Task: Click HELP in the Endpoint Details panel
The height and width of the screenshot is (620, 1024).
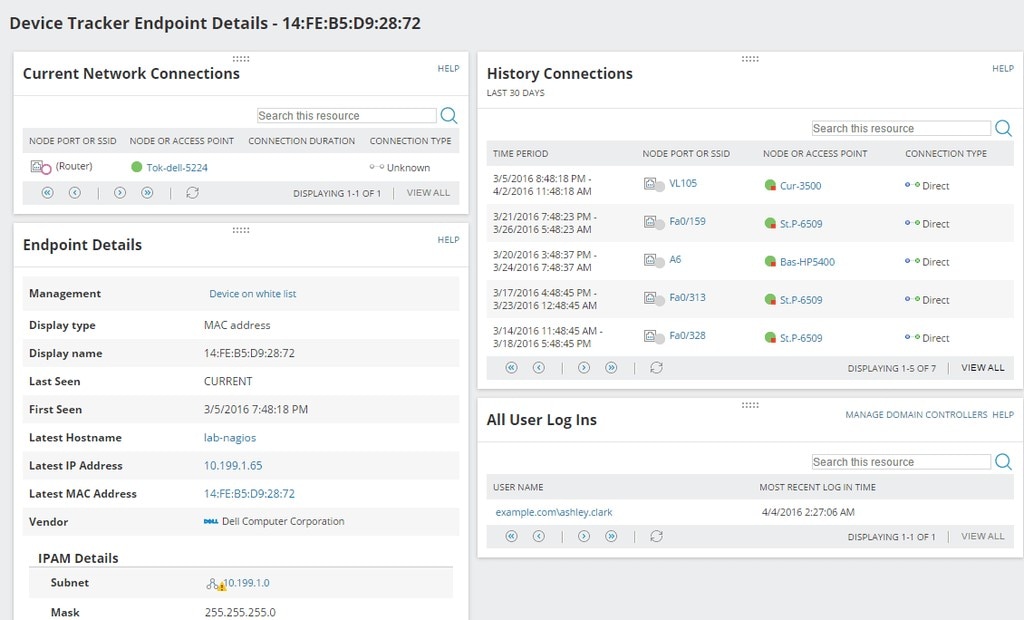Action: point(448,239)
